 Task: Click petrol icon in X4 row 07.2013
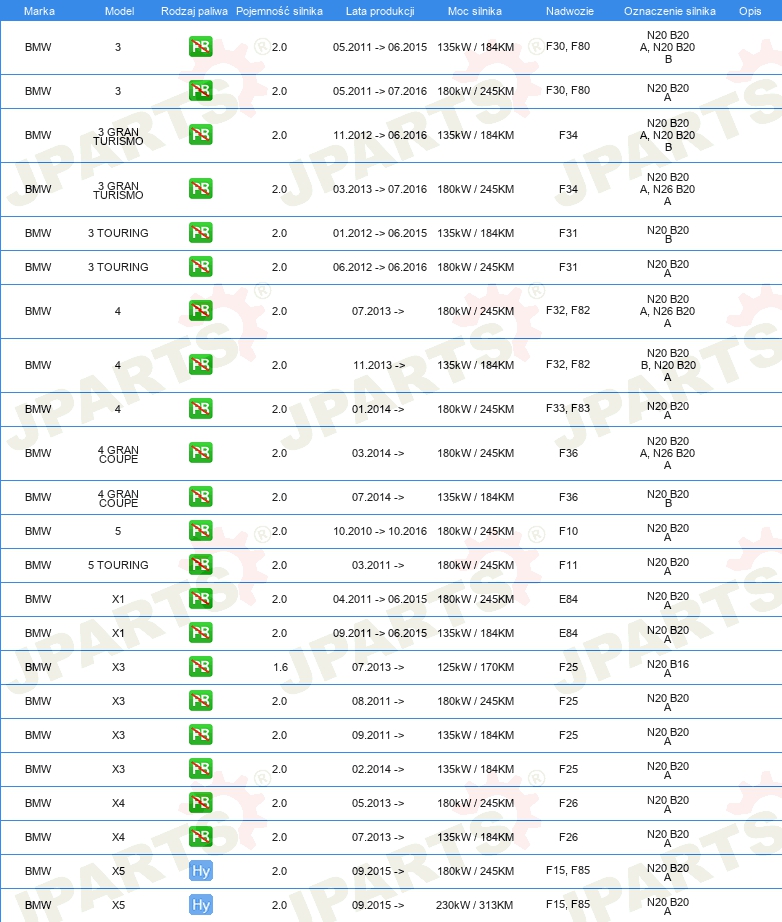coord(200,837)
